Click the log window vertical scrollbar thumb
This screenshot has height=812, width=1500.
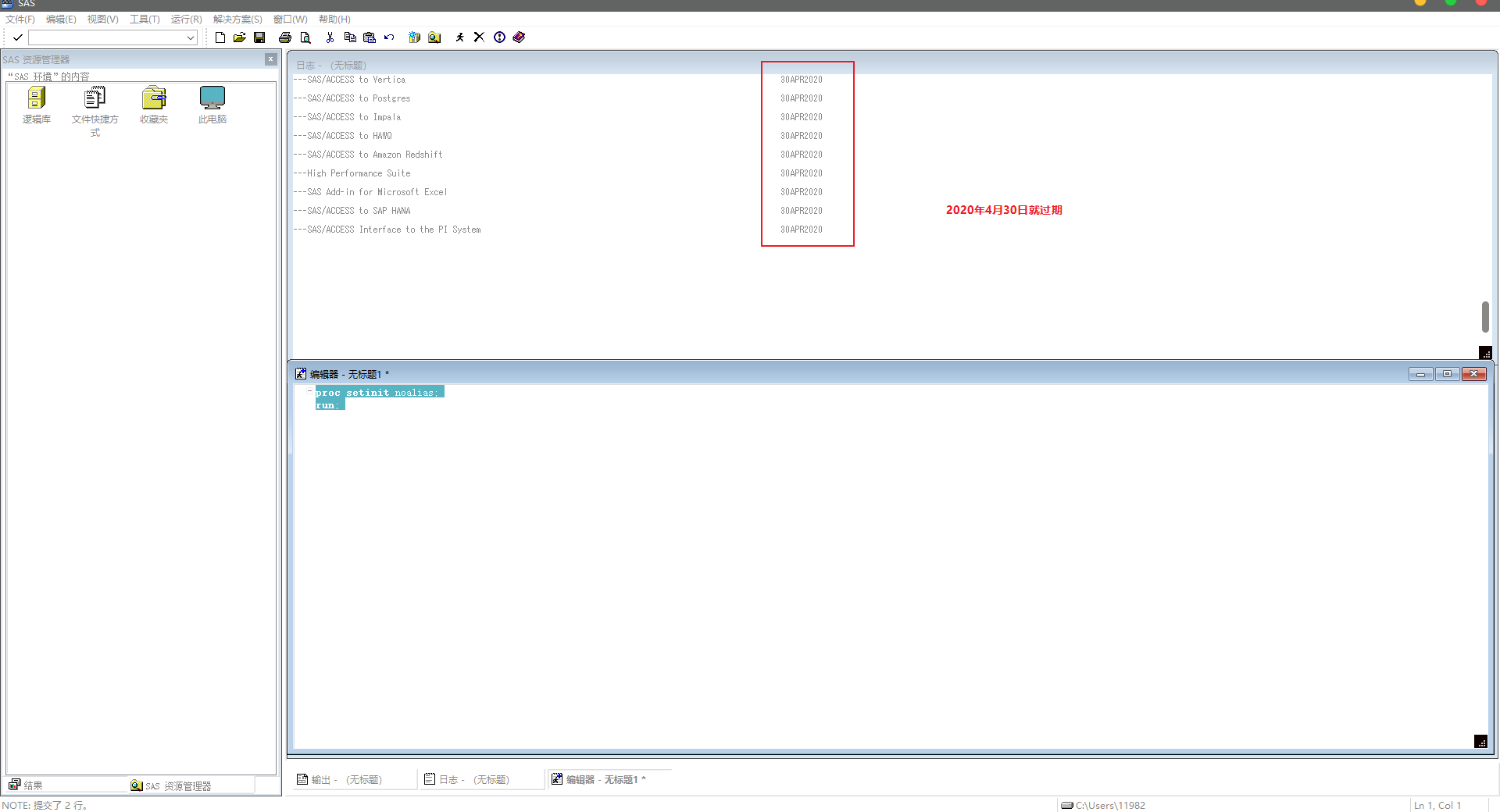1485,317
